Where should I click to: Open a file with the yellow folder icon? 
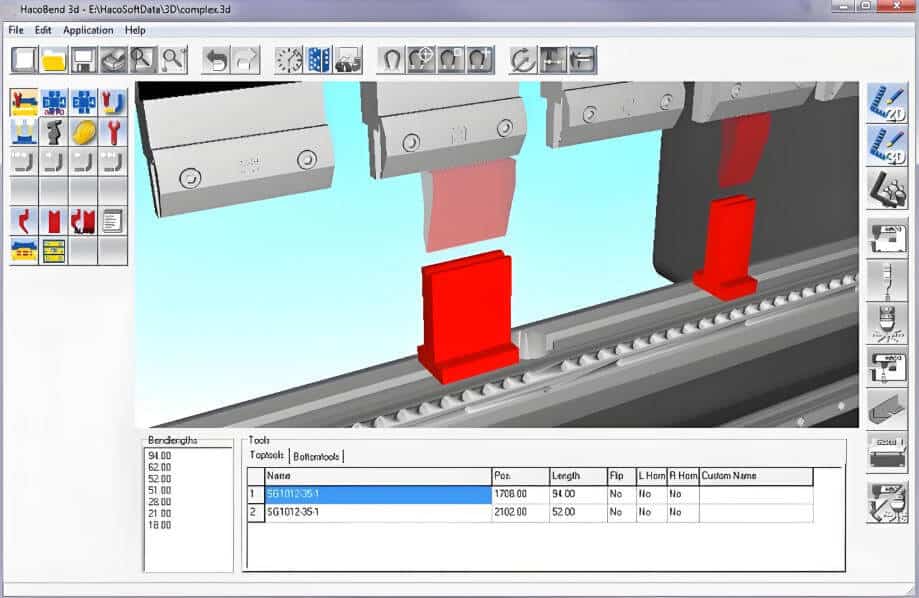(x=54, y=60)
